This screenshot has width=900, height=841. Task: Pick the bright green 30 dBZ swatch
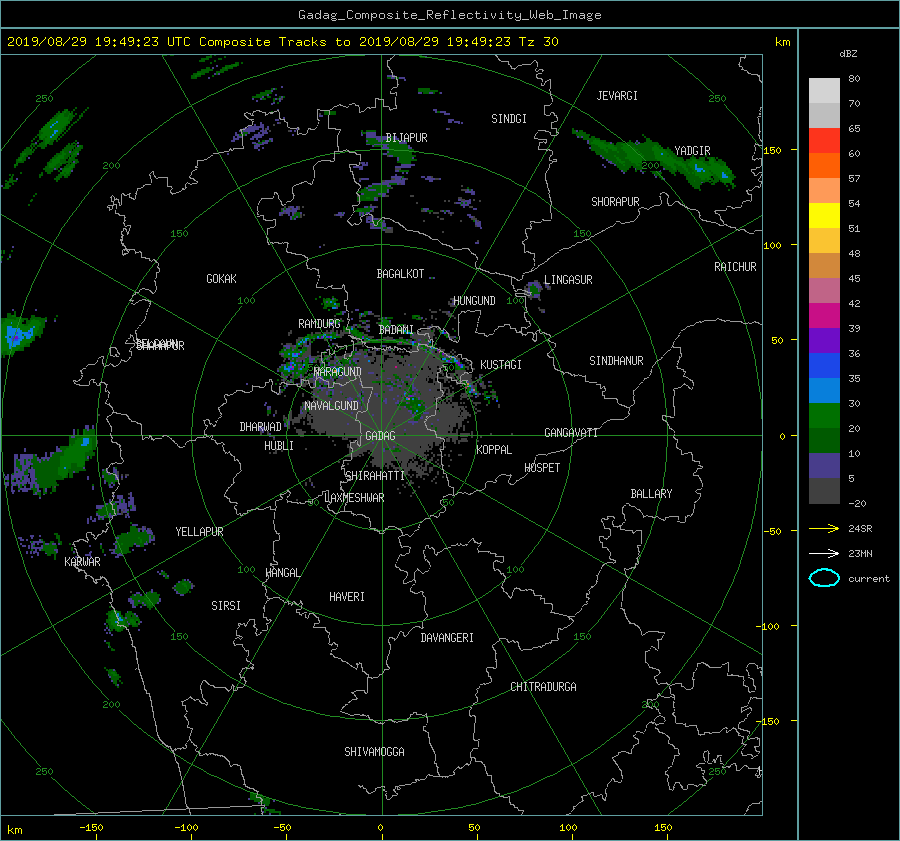[x=824, y=416]
